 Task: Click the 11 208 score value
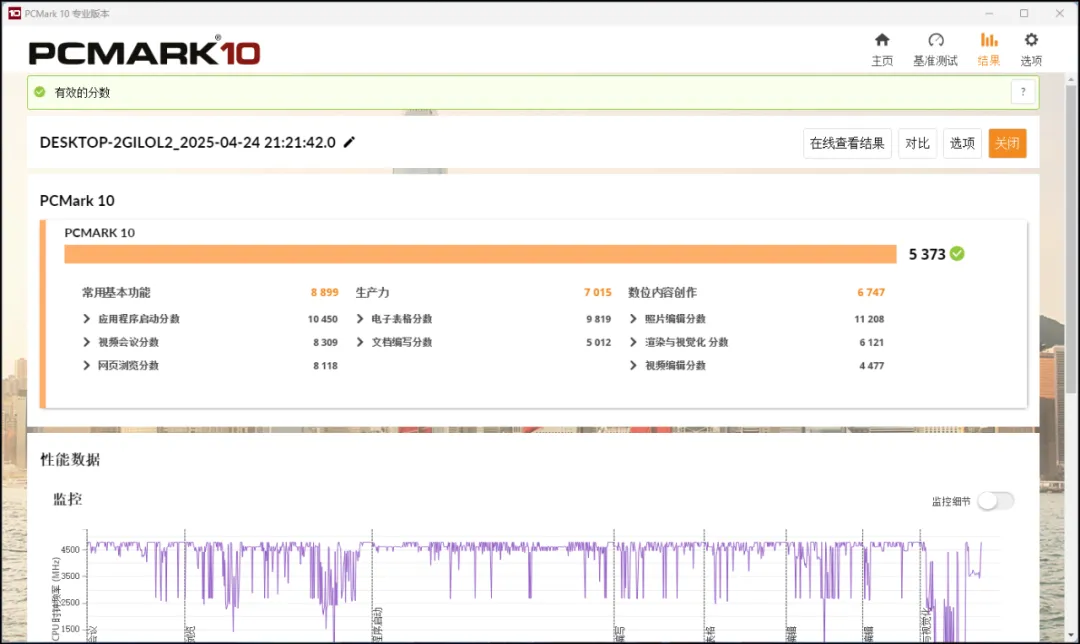point(869,319)
